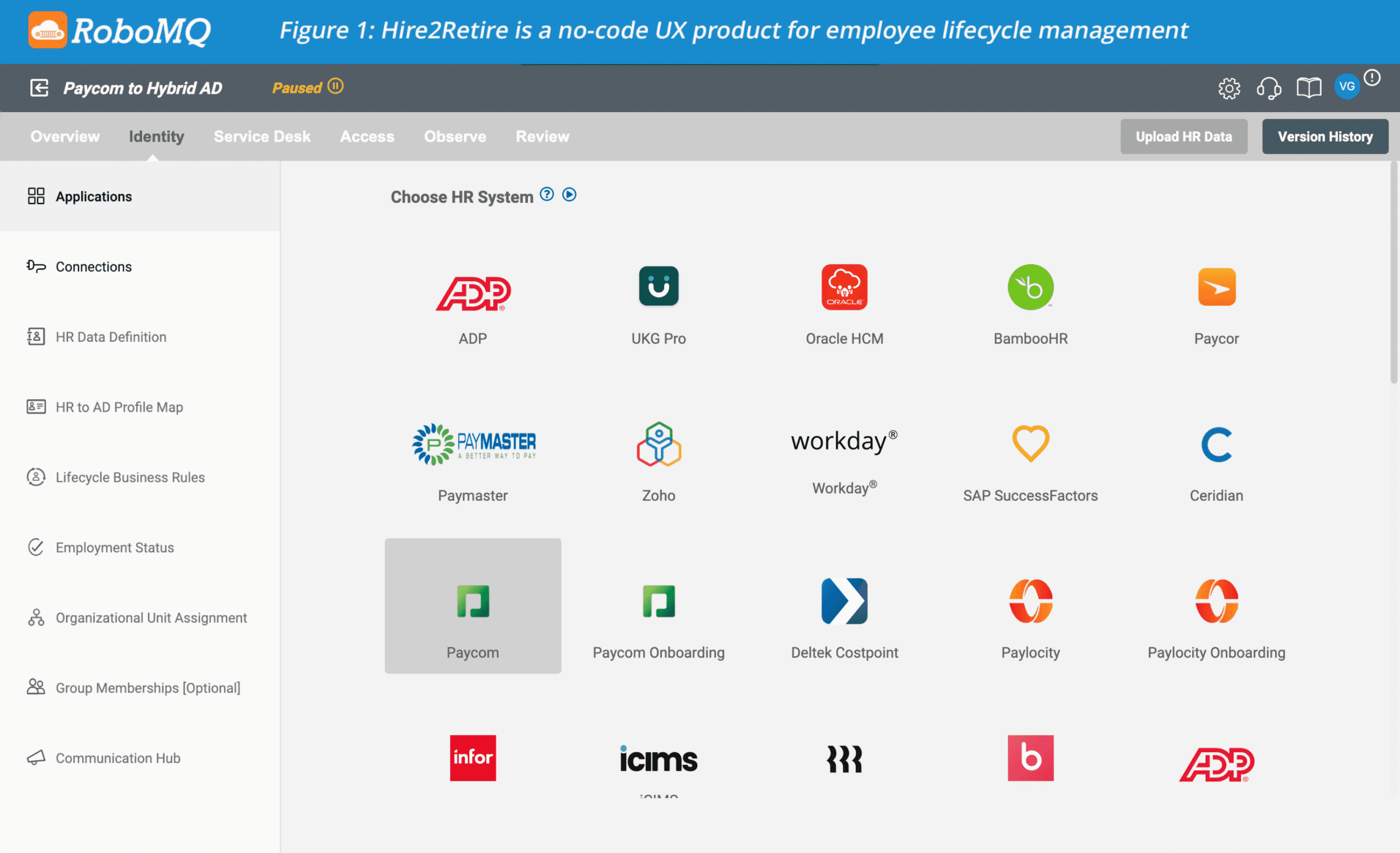Image resolution: width=1400 pixels, height=853 pixels.
Task: Click the back/exit arrow icon
Action: 39,88
